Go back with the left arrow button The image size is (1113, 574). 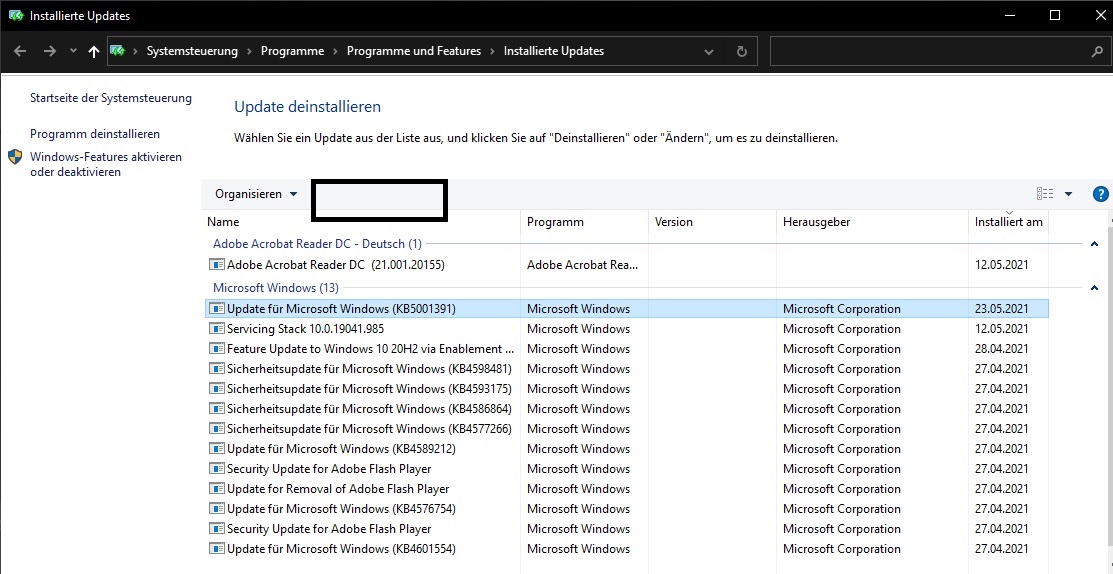(x=21, y=51)
